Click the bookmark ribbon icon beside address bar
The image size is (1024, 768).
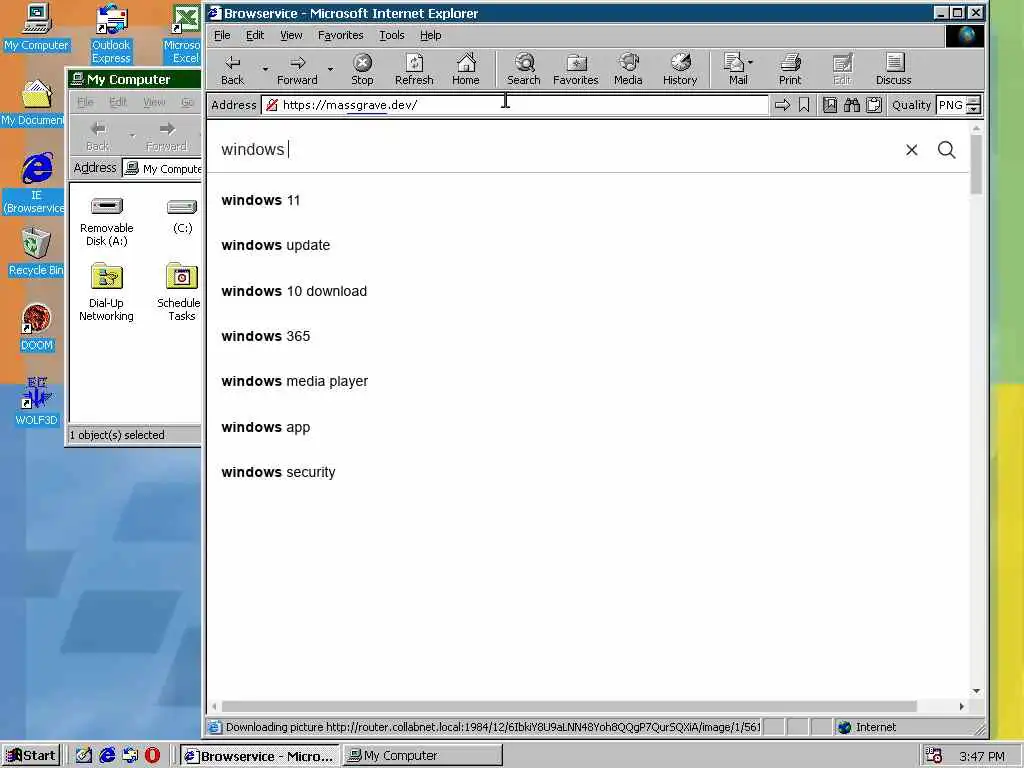tap(804, 105)
